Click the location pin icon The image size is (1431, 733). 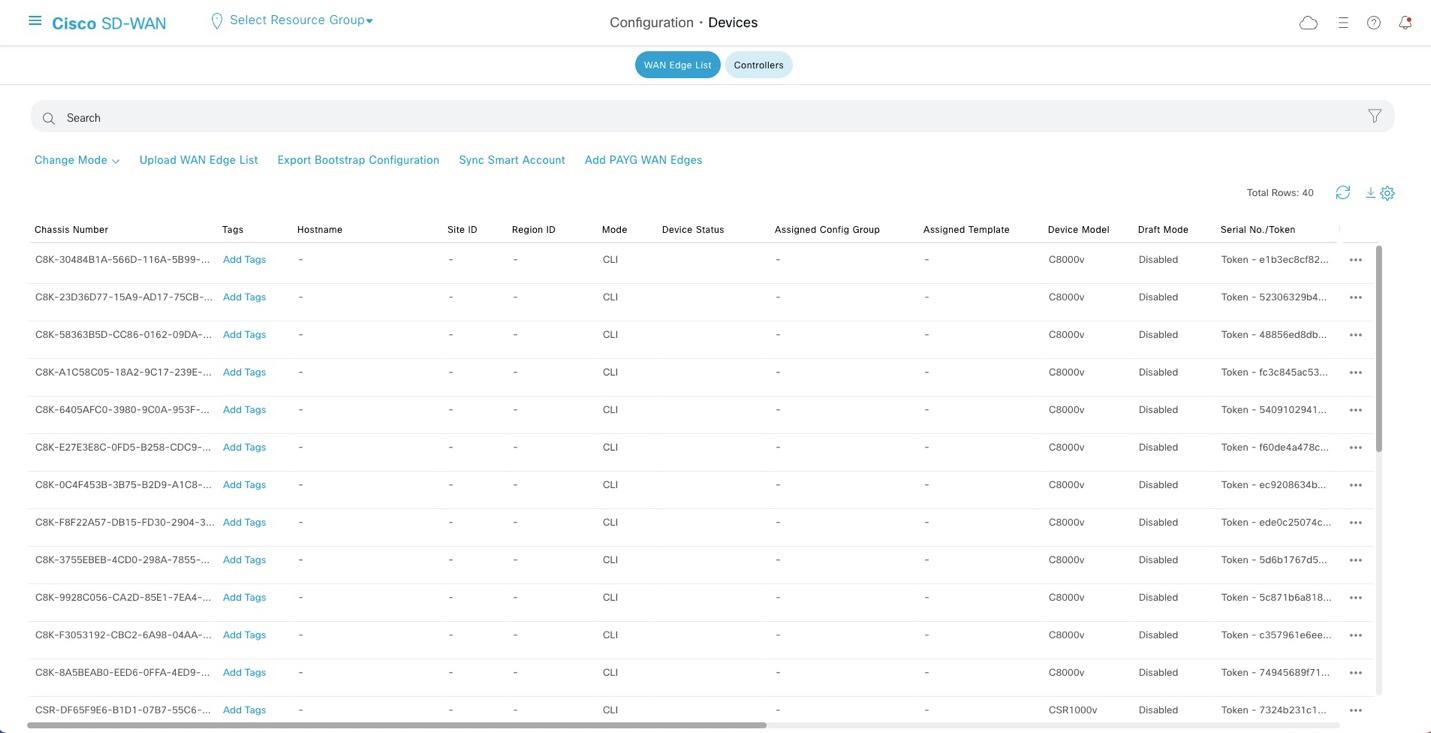click(x=216, y=21)
